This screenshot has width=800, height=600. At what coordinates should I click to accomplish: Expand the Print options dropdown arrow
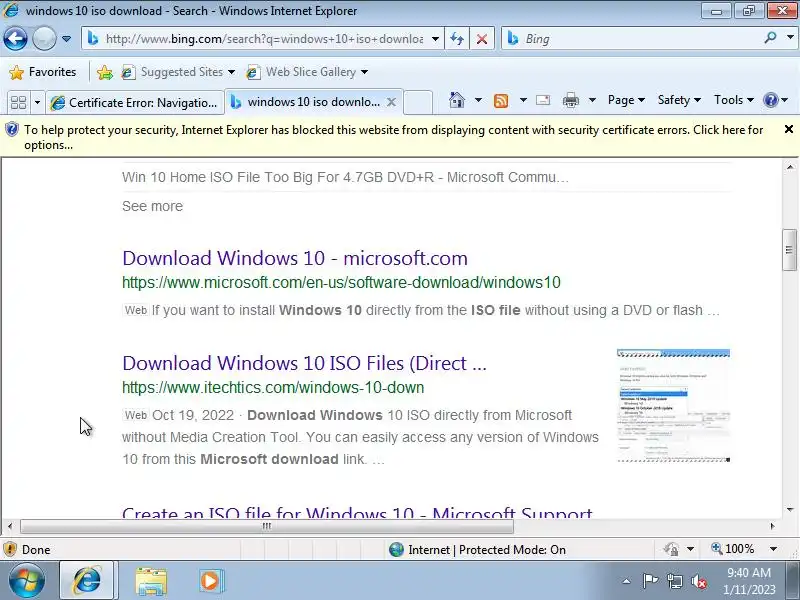tap(592, 100)
